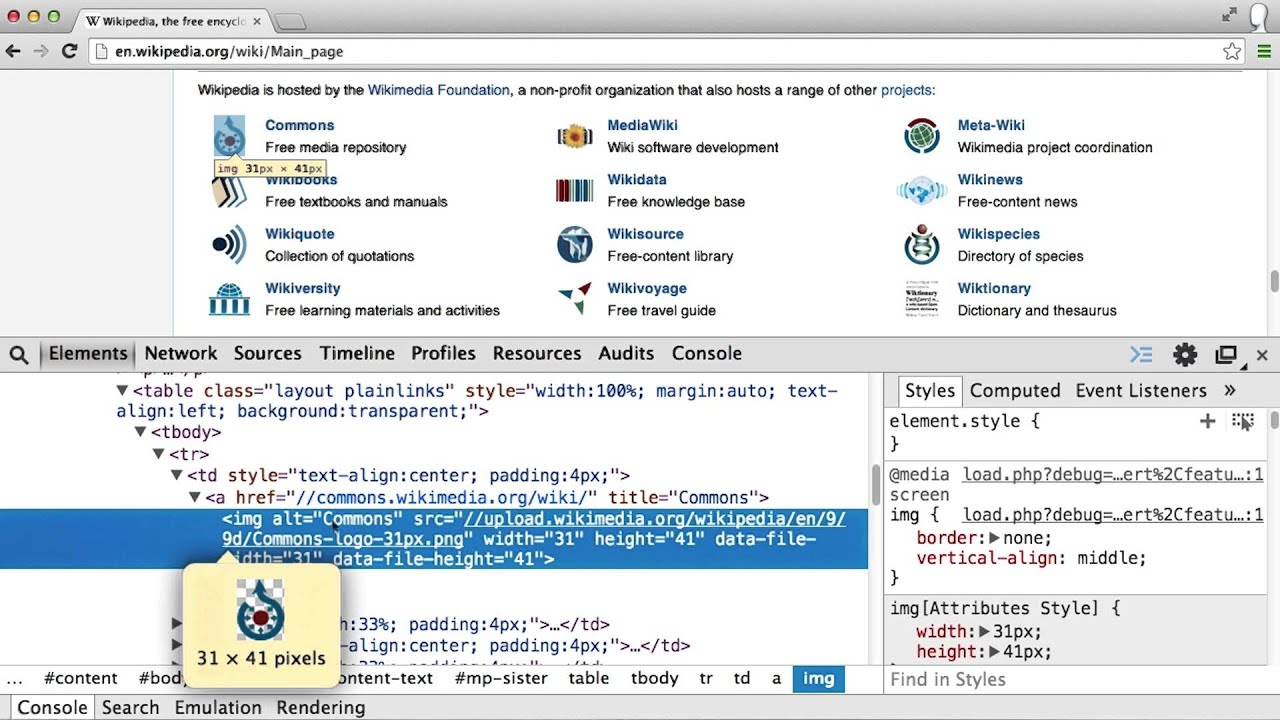Open the Audits panel
This screenshot has height=720, width=1280.
(x=626, y=354)
